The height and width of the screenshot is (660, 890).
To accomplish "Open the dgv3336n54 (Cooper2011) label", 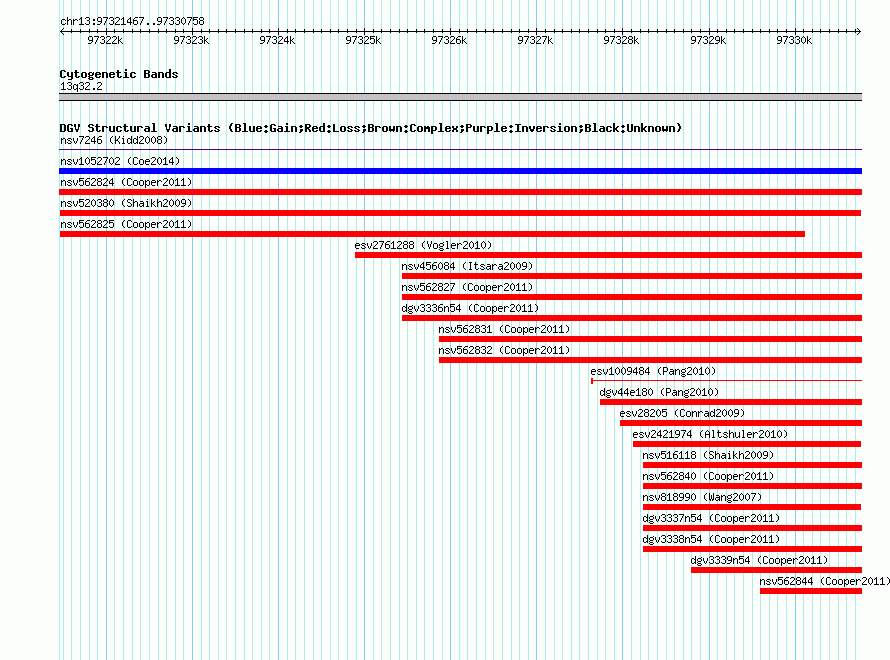I will (470, 308).
